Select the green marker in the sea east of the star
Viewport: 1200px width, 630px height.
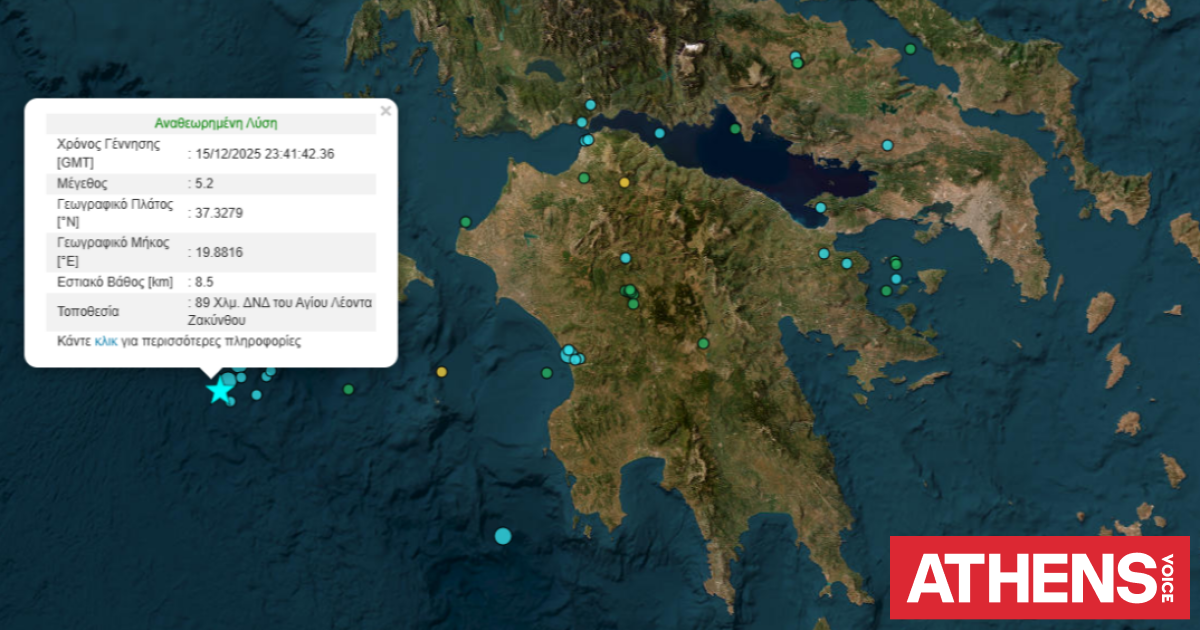[x=348, y=389]
